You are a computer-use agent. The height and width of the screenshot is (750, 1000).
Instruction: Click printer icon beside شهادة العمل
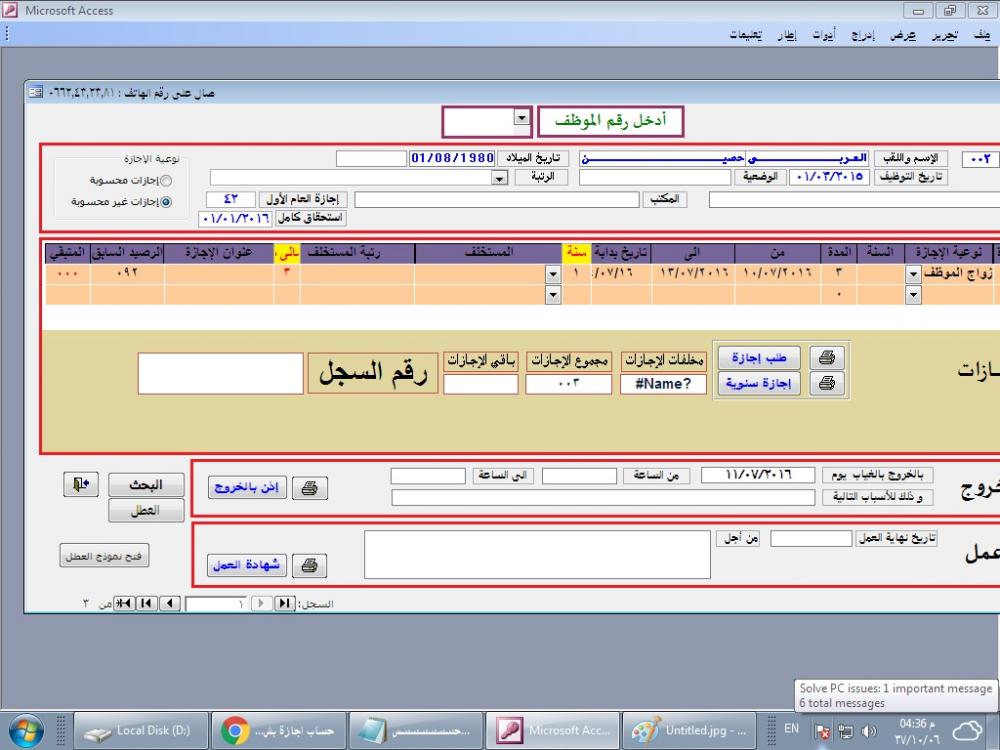tap(309, 565)
